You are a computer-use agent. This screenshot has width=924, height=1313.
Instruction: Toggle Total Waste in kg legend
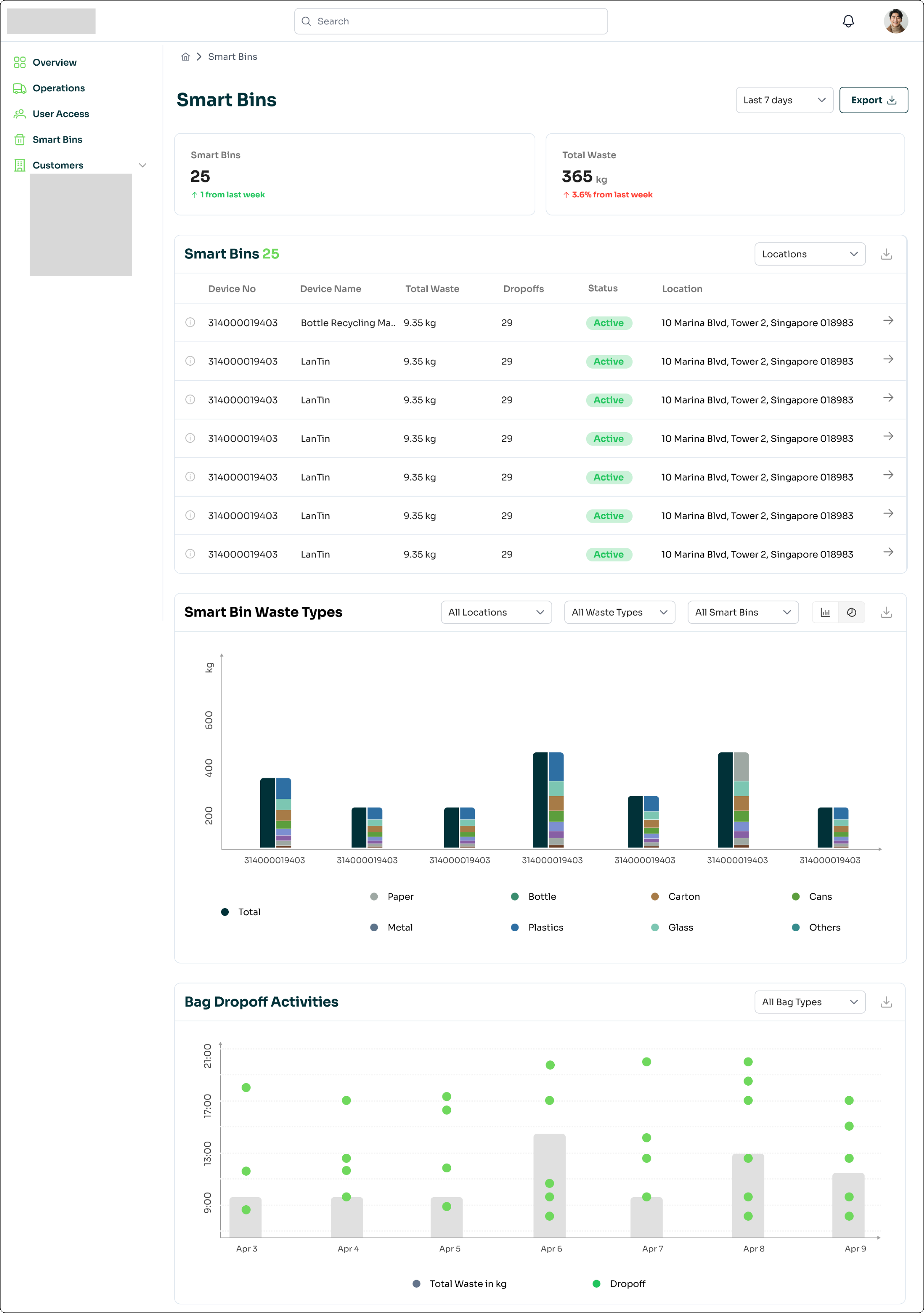pos(460,1284)
